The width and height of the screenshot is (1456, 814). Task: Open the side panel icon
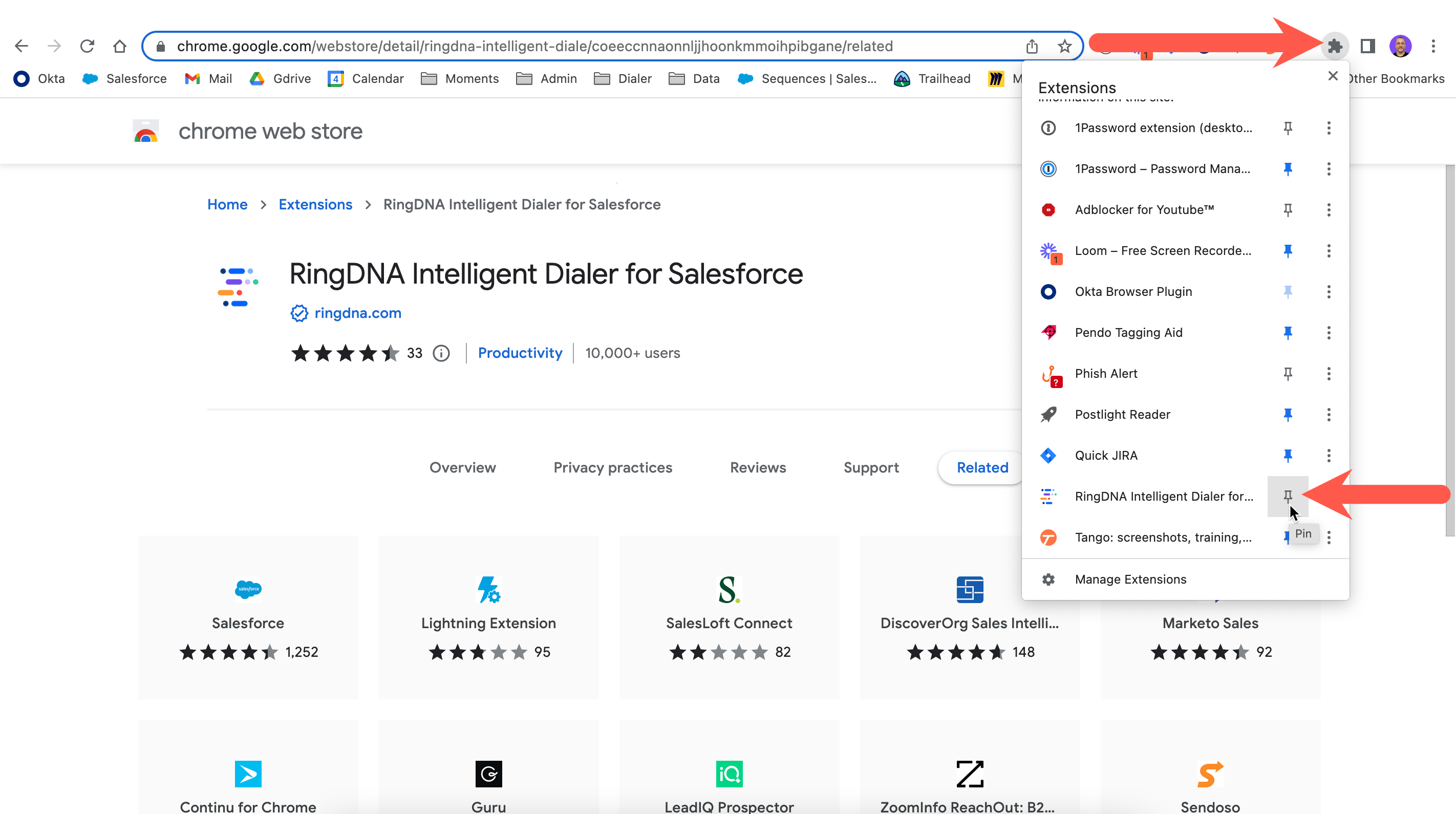(x=1367, y=46)
